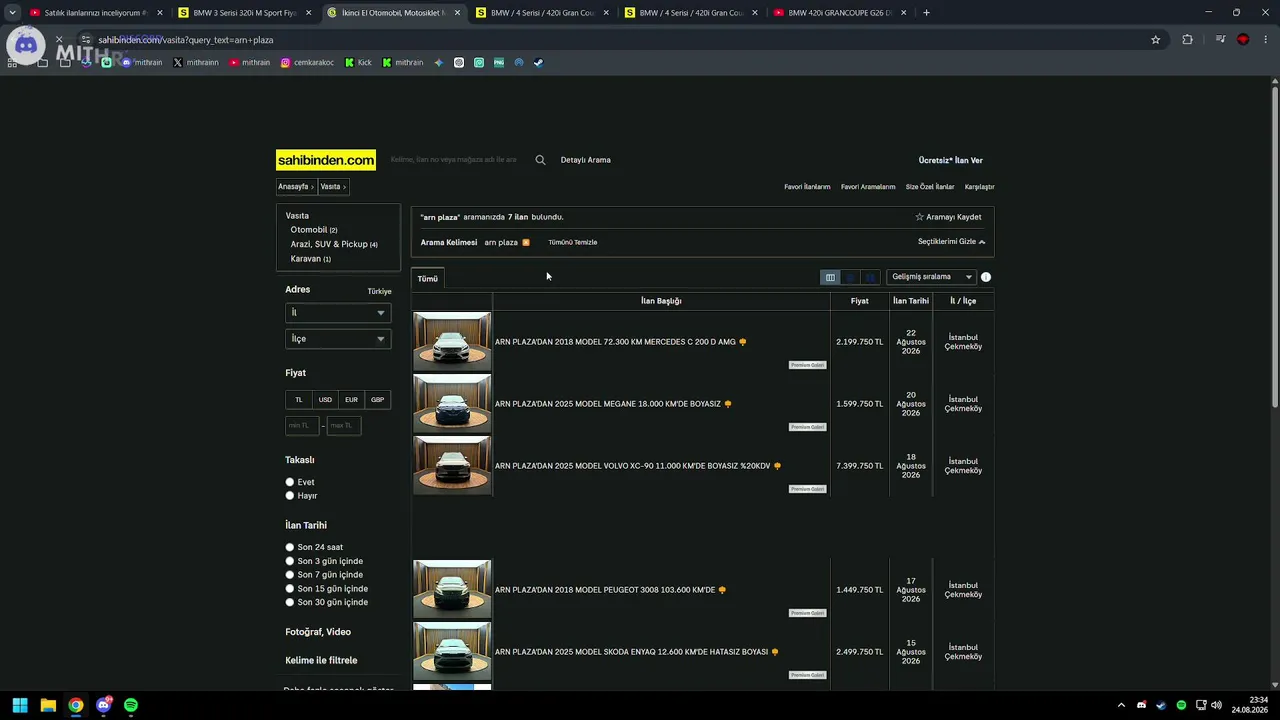Image resolution: width=1280 pixels, height=720 pixels.
Task: Open the tab search dropdown arrow
Action: pos(12,13)
